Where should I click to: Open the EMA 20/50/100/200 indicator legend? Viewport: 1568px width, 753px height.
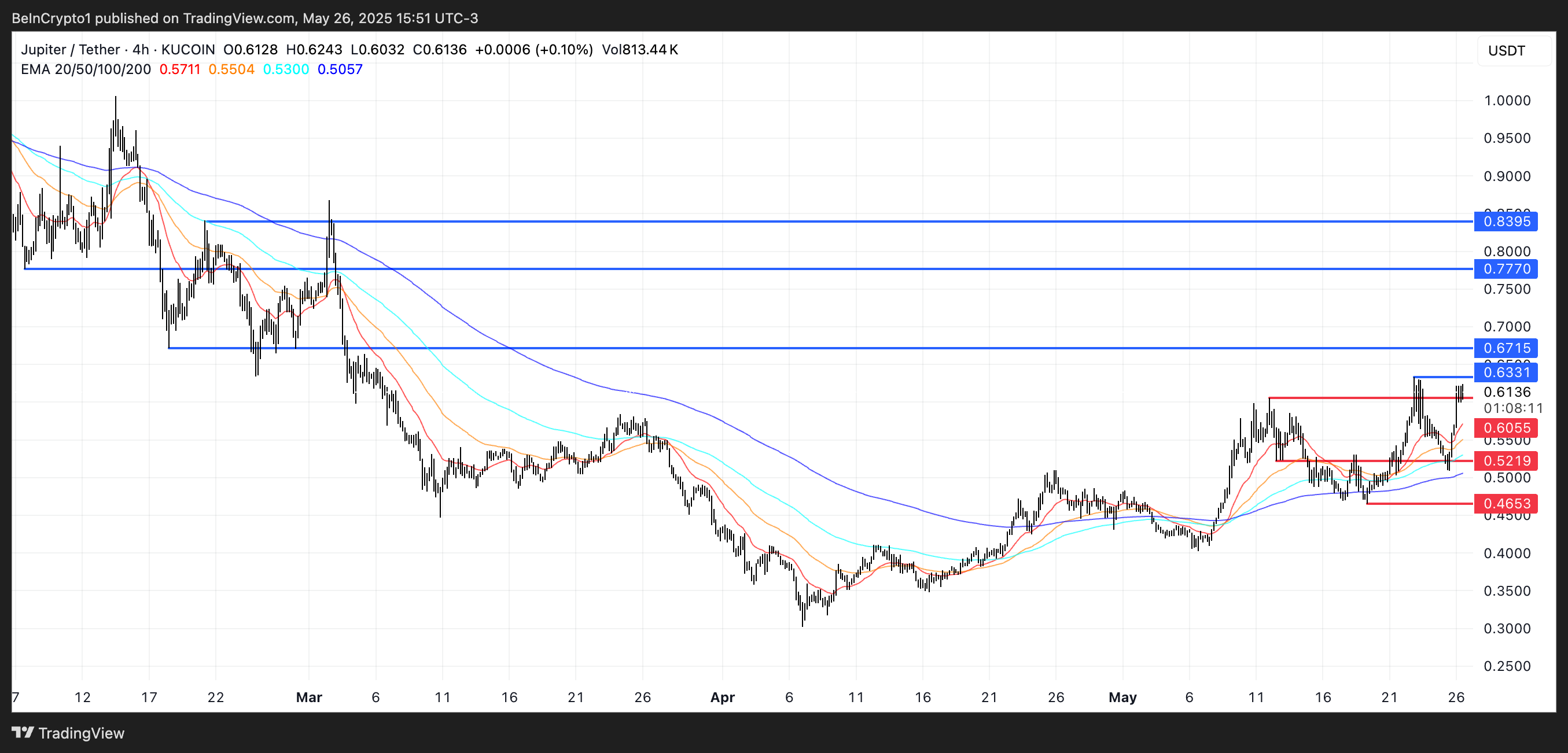point(85,69)
